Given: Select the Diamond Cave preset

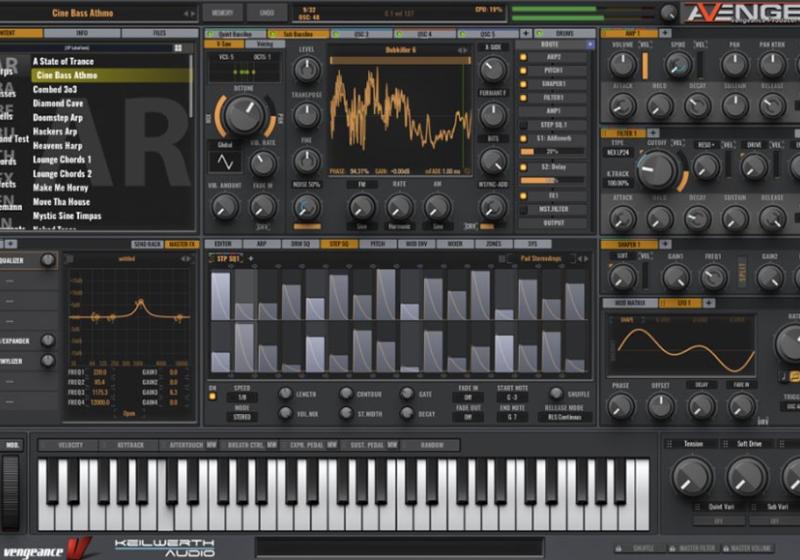Looking at the screenshot, I should point(58,103).
